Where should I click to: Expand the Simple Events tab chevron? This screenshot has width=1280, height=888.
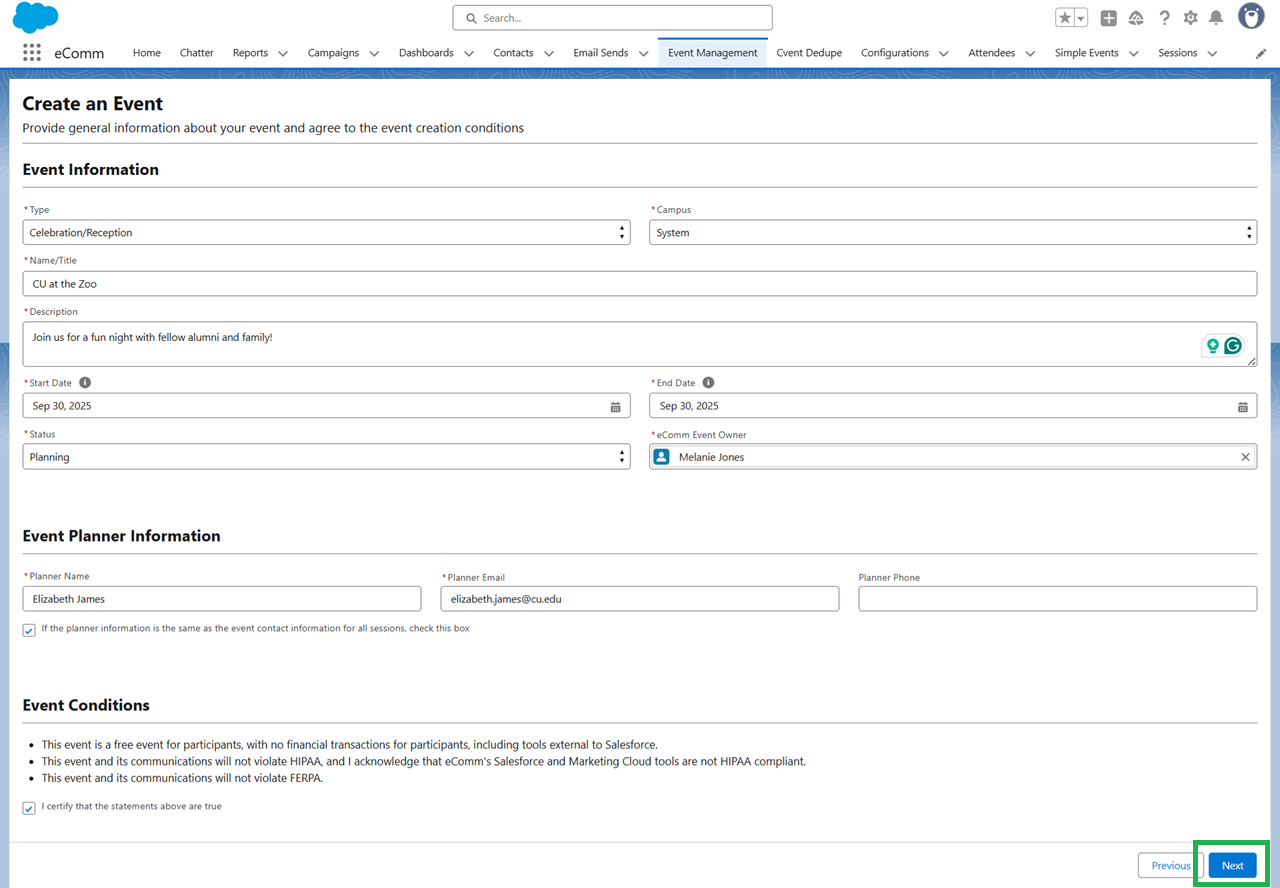(x=1133, y=53)
